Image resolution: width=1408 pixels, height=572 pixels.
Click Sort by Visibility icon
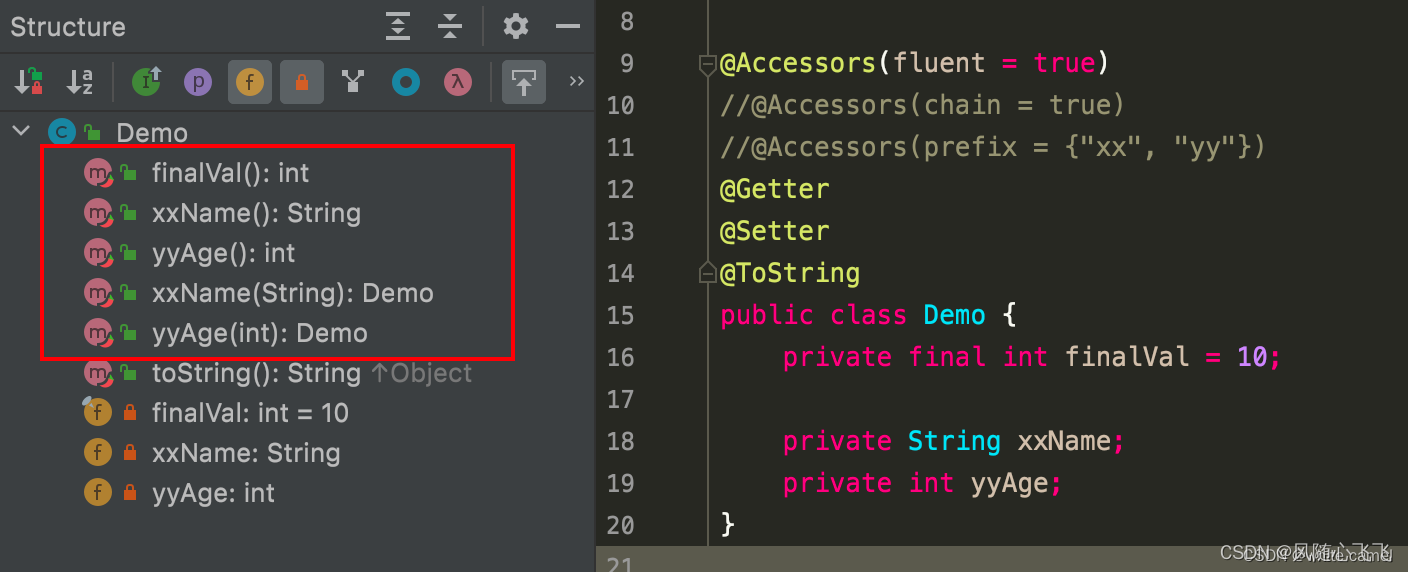(29, 82)
